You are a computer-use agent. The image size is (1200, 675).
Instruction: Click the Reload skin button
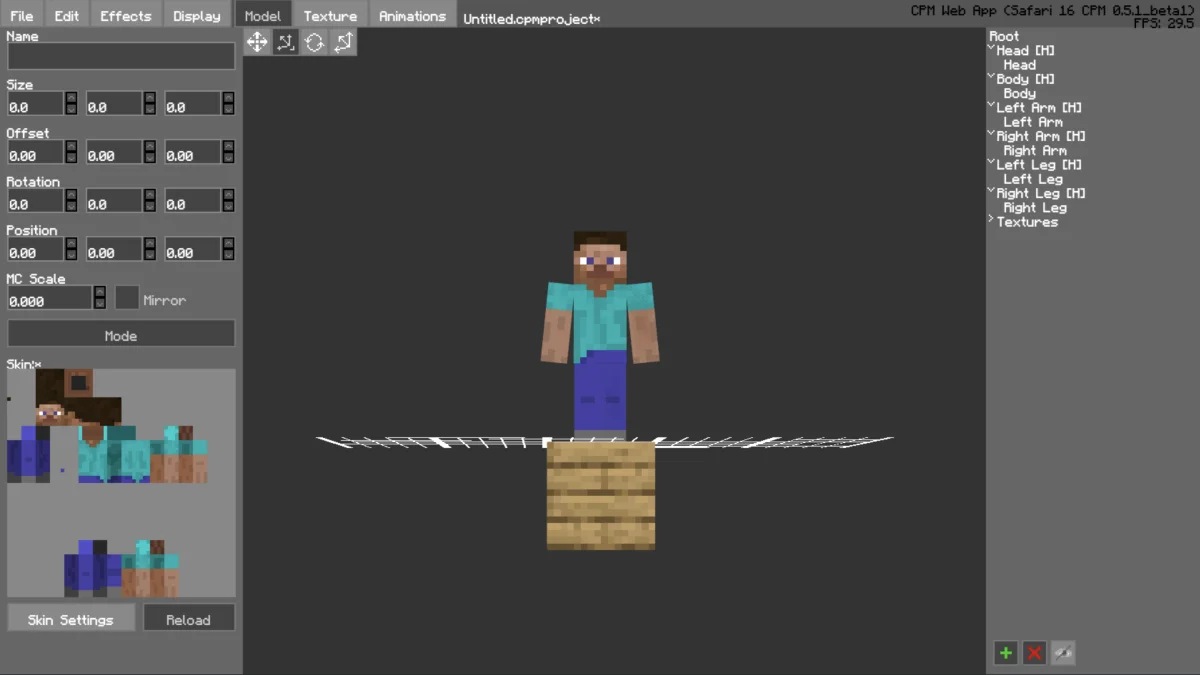pos(188,618)
